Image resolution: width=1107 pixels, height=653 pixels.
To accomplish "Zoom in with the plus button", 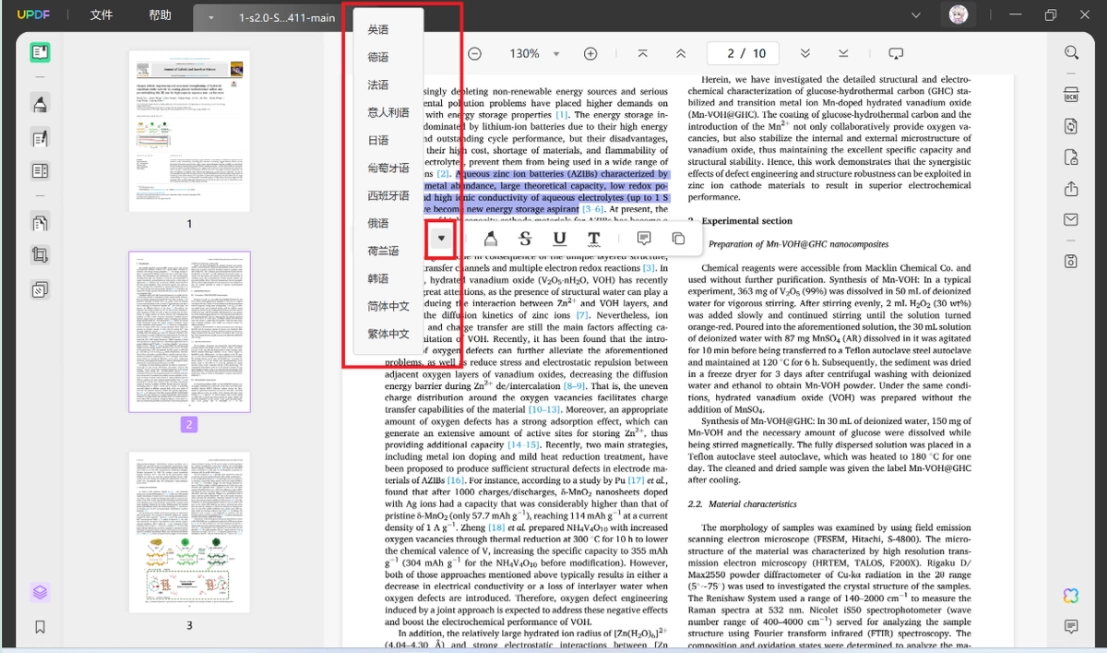I will tap(590, 54).
